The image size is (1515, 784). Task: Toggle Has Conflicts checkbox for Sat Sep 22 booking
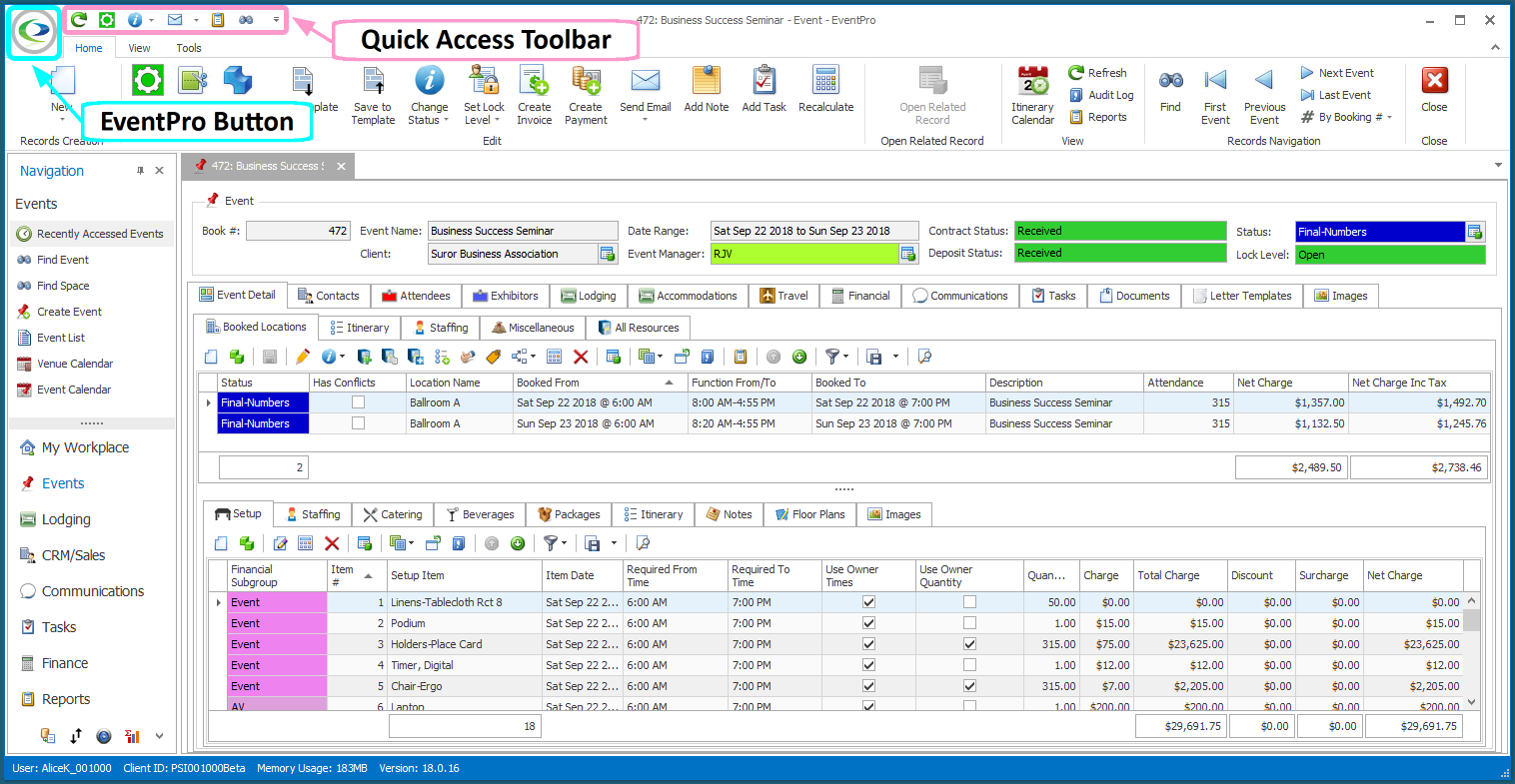[x=358, y=402]
